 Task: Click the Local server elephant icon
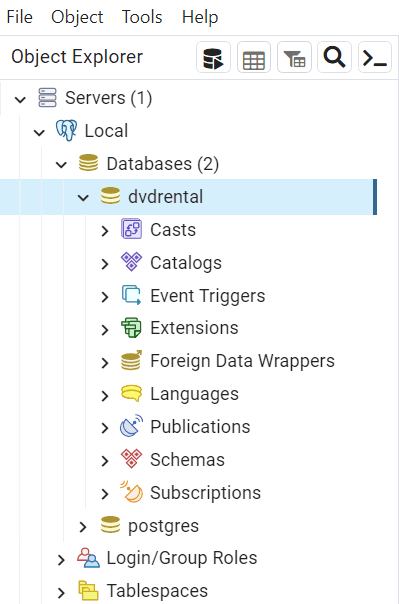click(66, 131)
